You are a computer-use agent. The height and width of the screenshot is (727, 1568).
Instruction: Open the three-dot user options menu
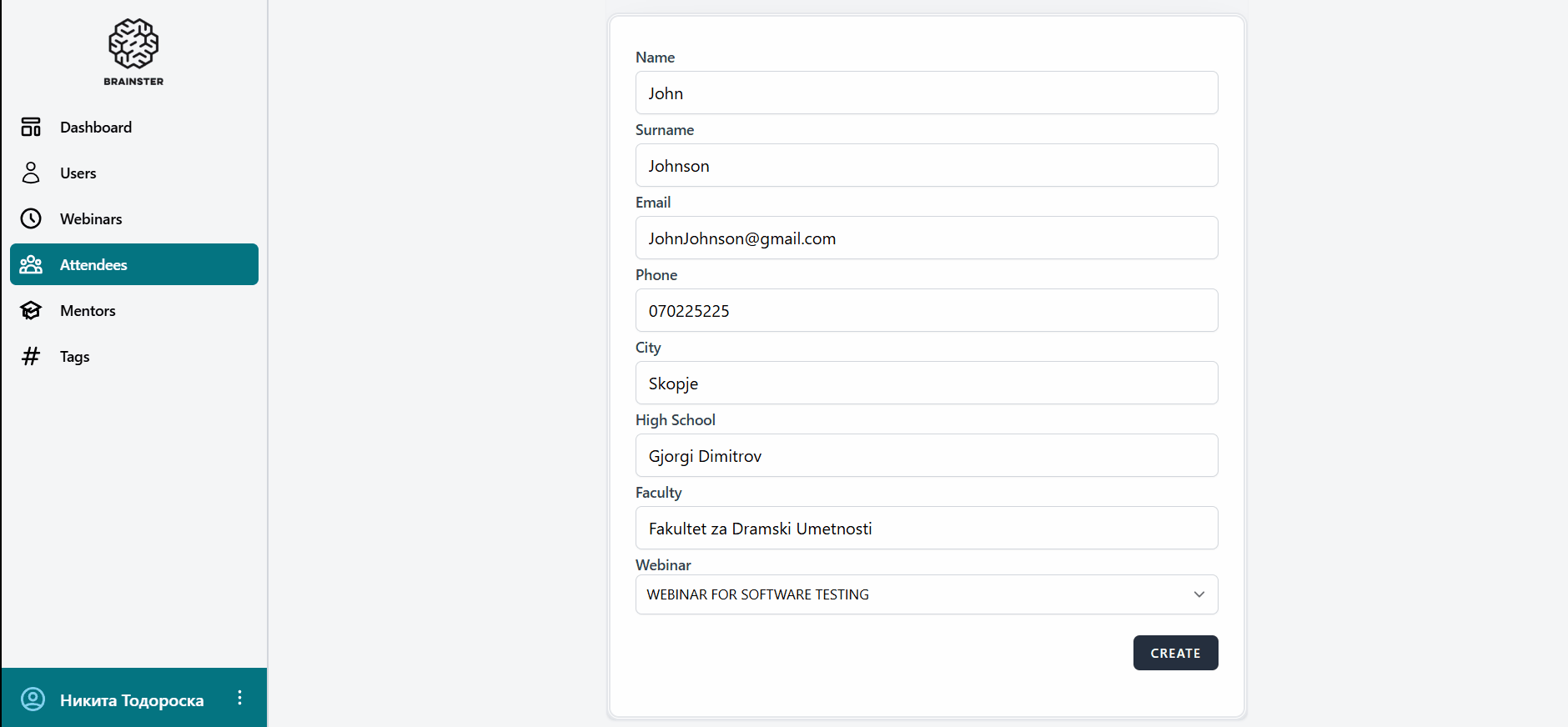pos(239,698)
